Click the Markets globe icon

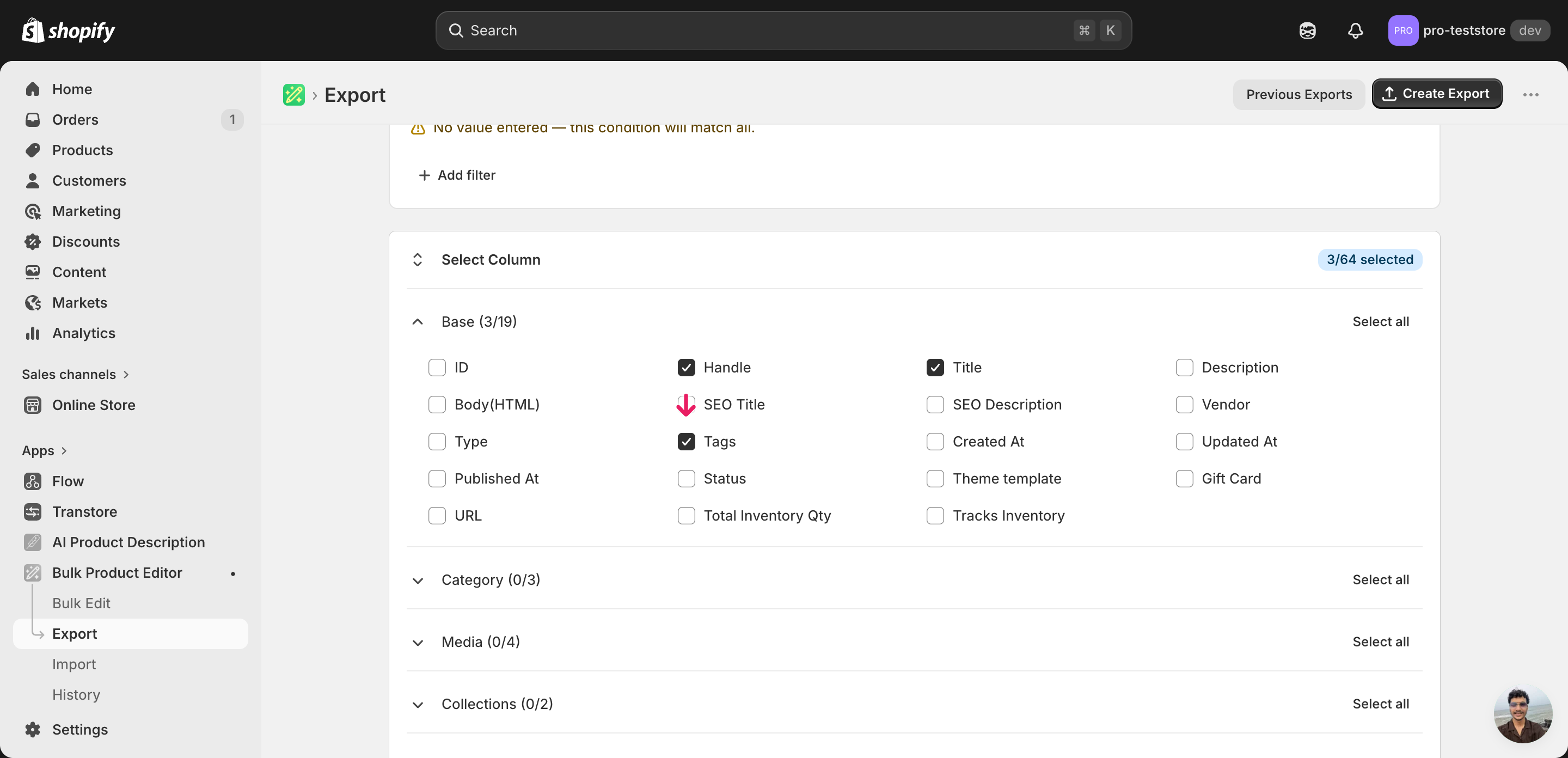(33, 302)
